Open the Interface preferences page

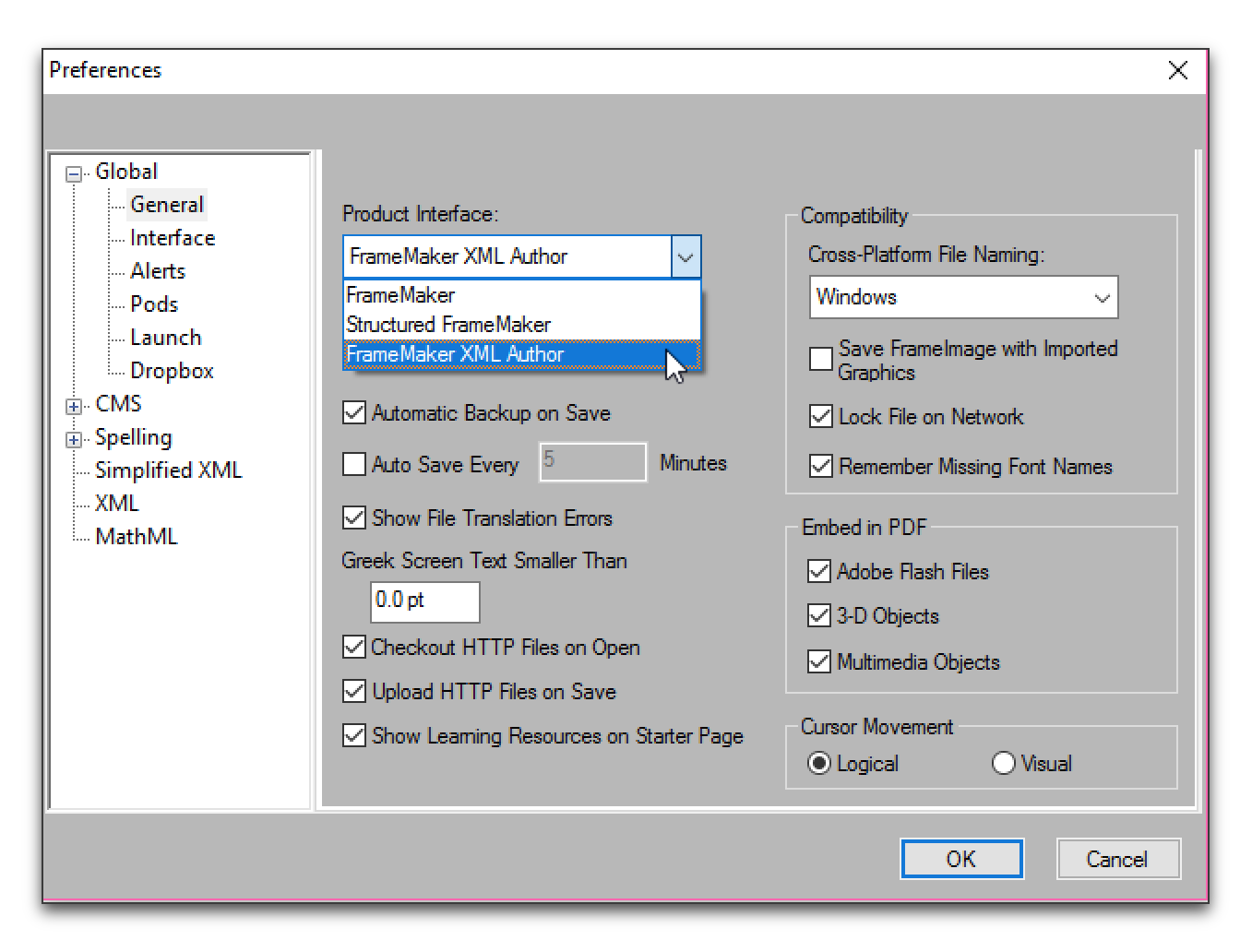coord(173,238)
